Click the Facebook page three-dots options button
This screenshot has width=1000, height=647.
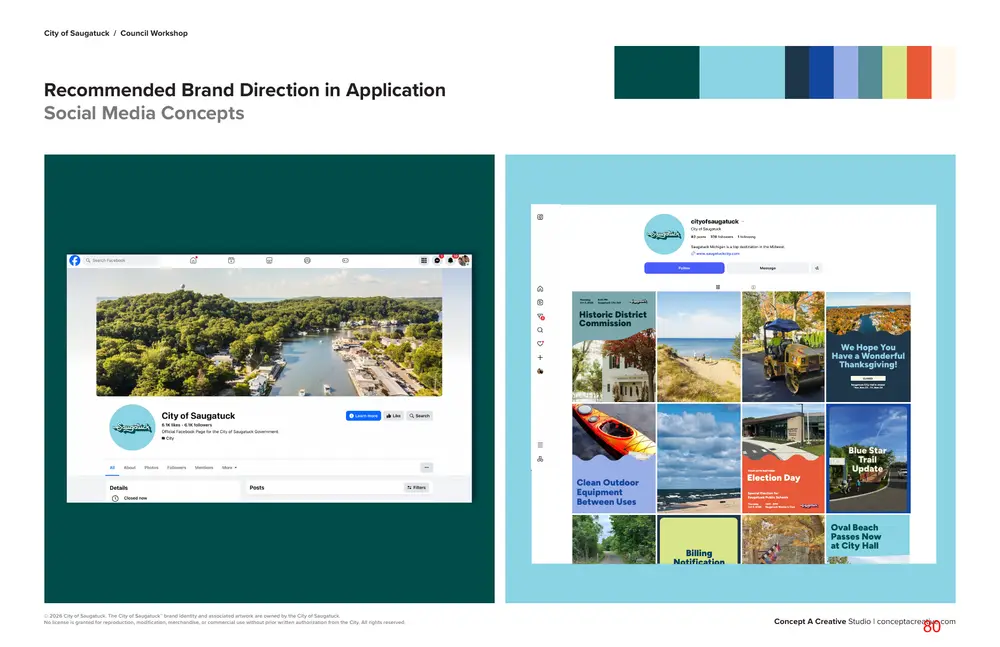coord(427,468)
